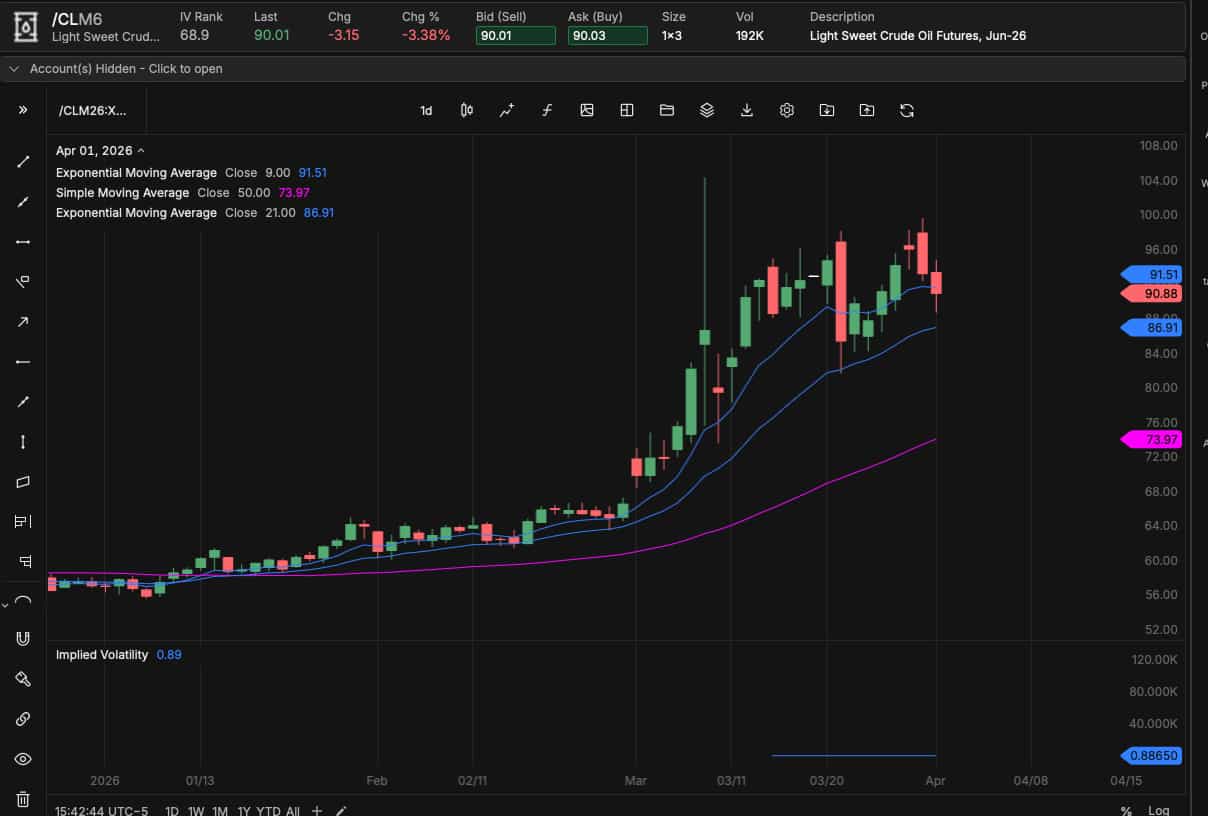The image size is (1208, 816).
Task: Switch to the YTD time range
Action: click(267, 811)
